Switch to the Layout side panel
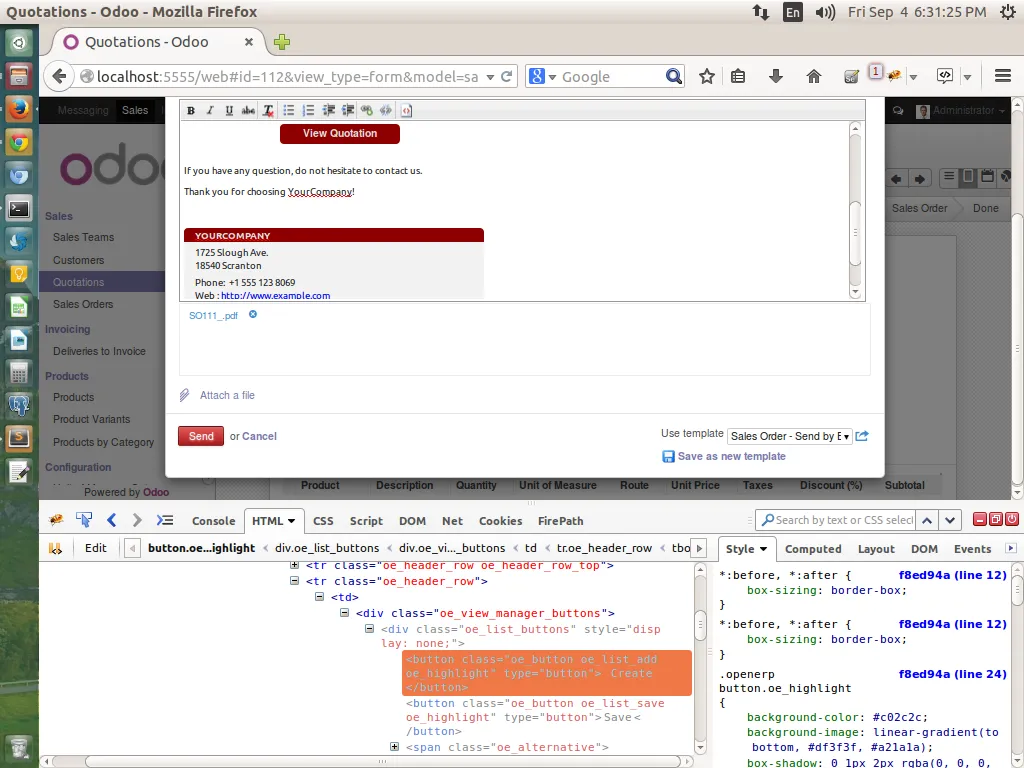1024x768 pixels. pyautogui.click(x=876, y=549)
